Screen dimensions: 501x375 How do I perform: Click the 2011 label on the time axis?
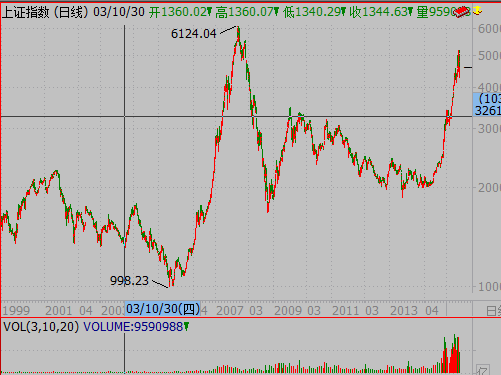(x=346, y=311)
